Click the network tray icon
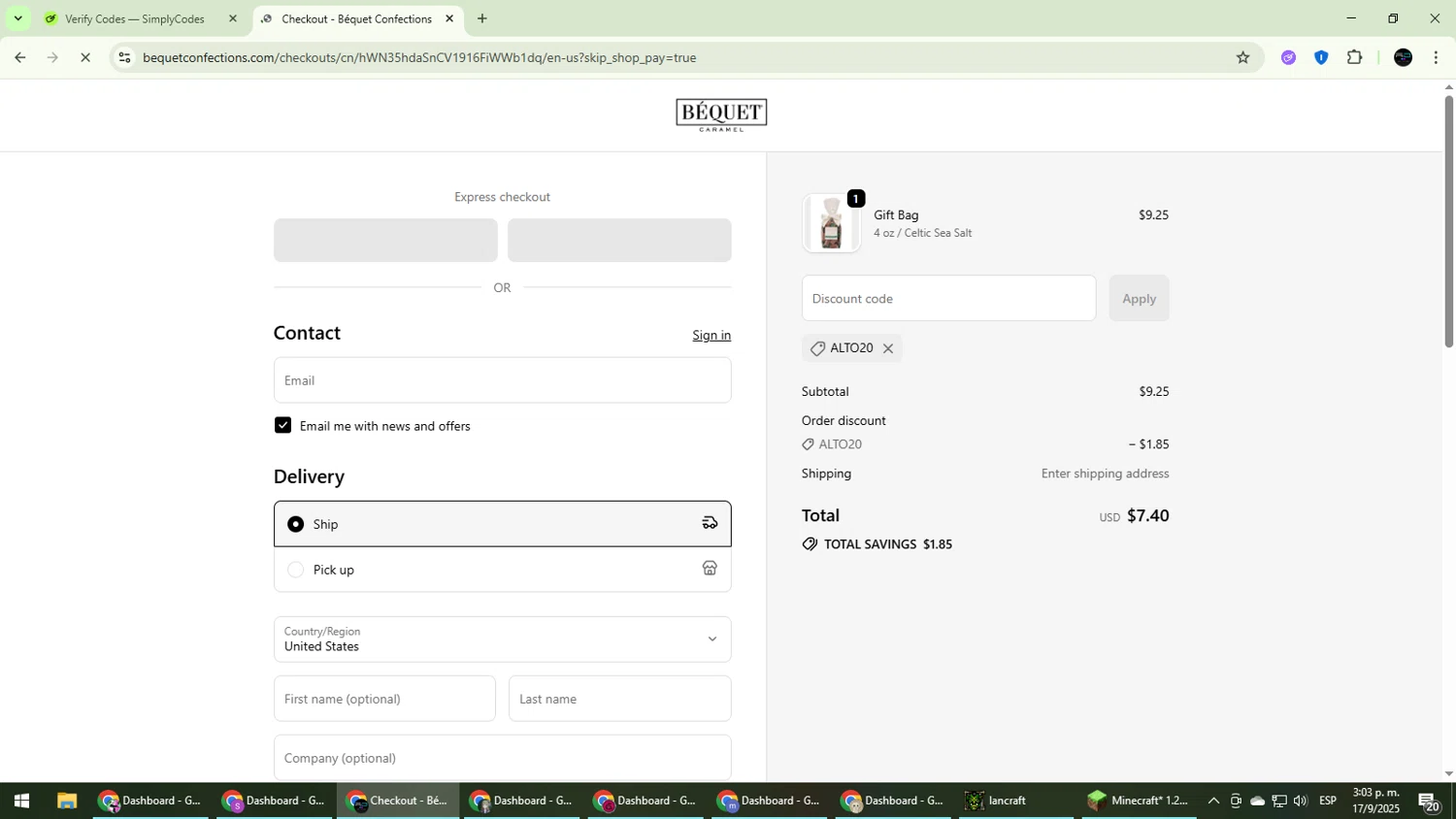Screen dimensions: 1456x819 pyautogui.click(x=1279, y=802)
